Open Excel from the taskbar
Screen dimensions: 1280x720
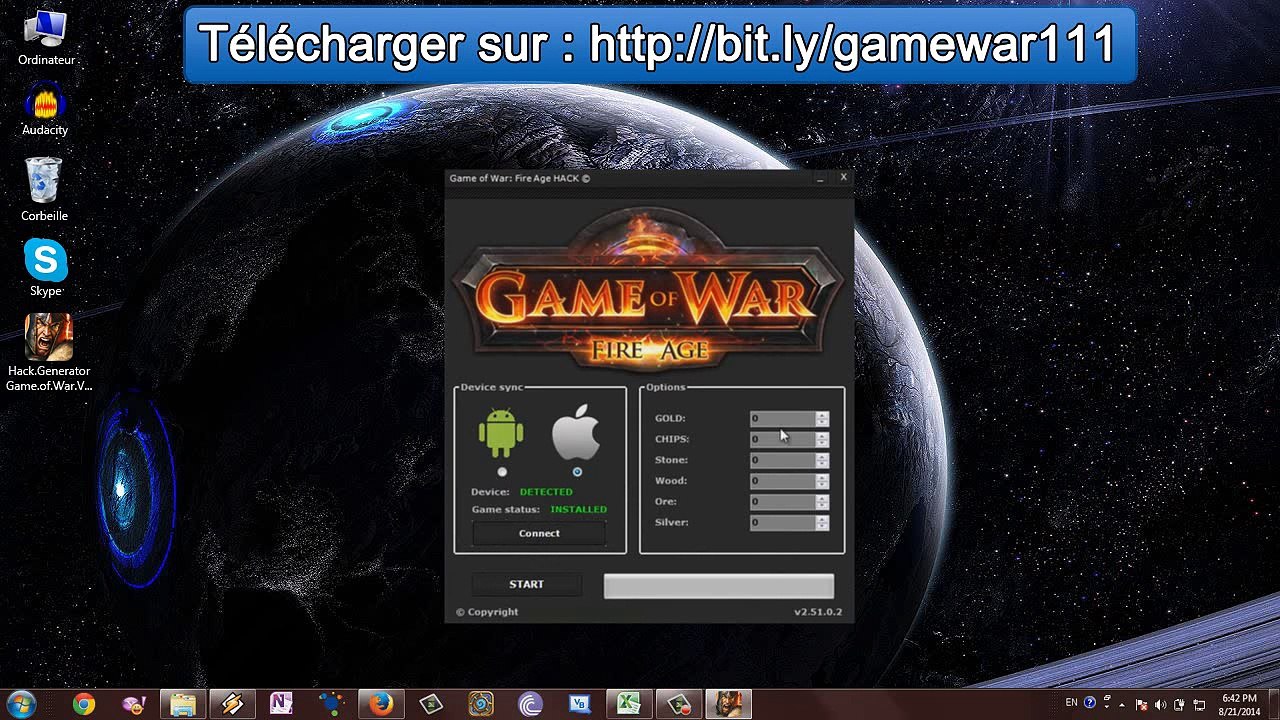point(629,704)
